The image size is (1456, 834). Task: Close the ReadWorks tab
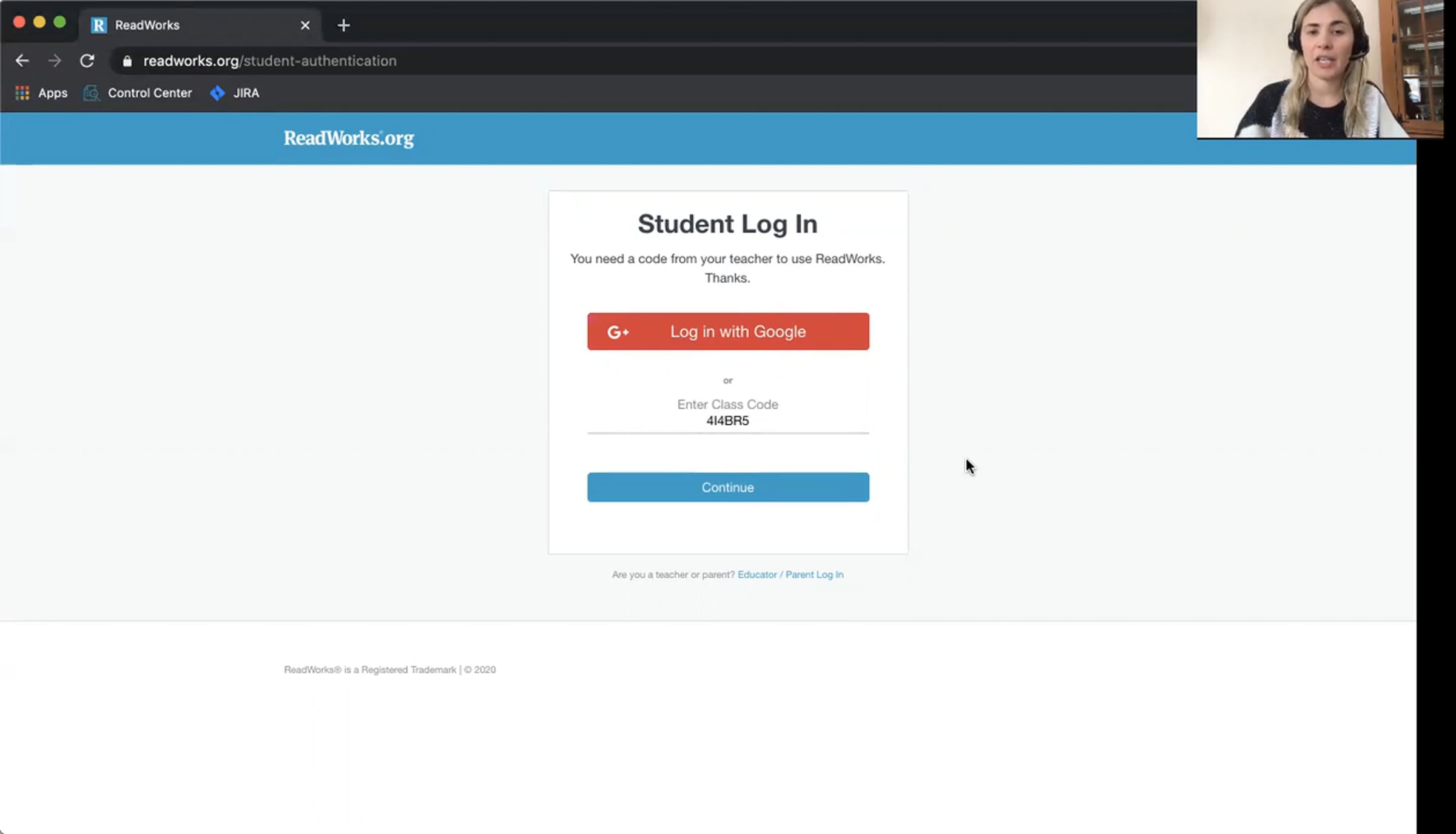(305, 25)
